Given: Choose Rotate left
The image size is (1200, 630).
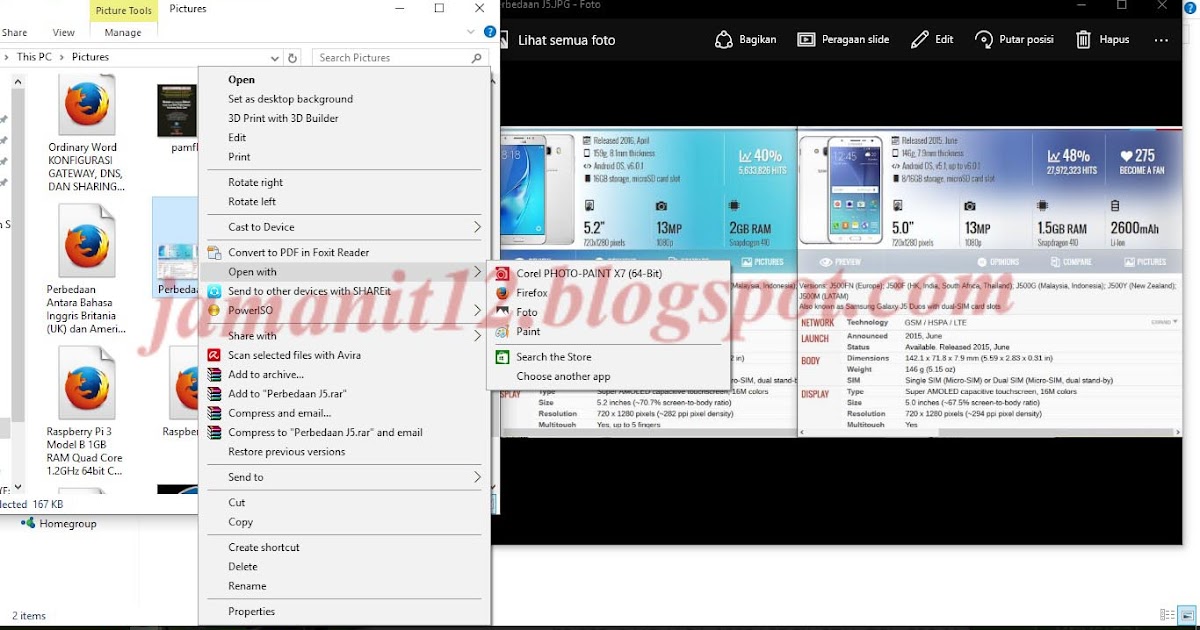Looking at the screenshot, I should (x=252, y=202).
